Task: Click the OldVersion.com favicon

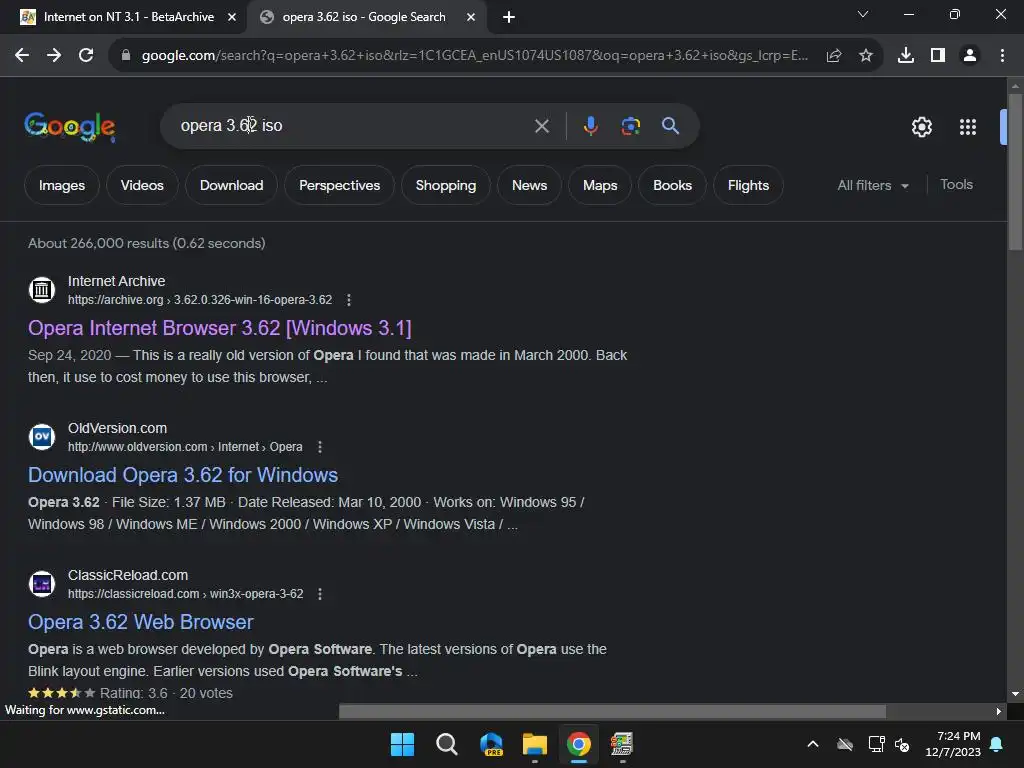Action: pos(42,436)
